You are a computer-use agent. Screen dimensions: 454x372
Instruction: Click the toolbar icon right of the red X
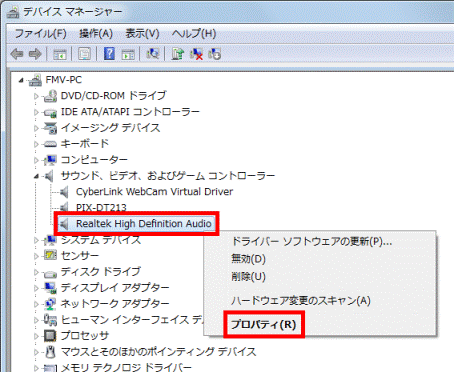click(x=215, y=54)
